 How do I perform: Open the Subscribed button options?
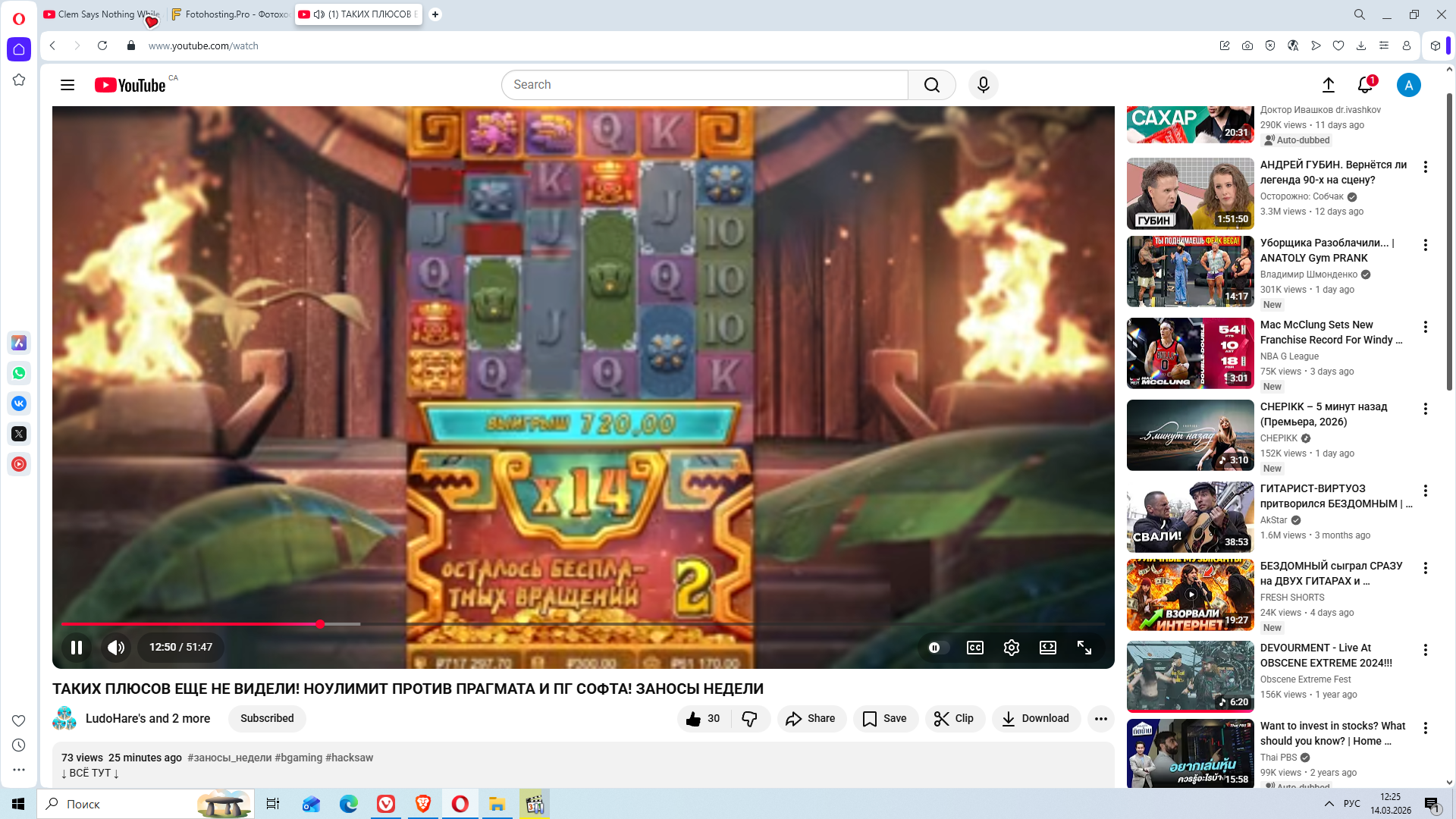pos(267,719)
